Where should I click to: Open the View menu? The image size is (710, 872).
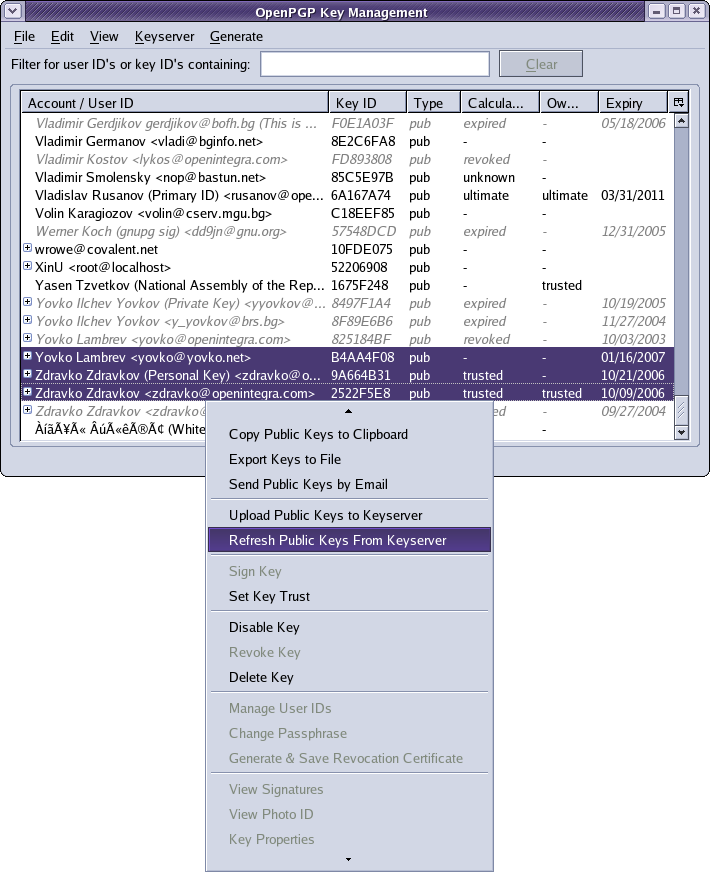click(x=104, y=37)
